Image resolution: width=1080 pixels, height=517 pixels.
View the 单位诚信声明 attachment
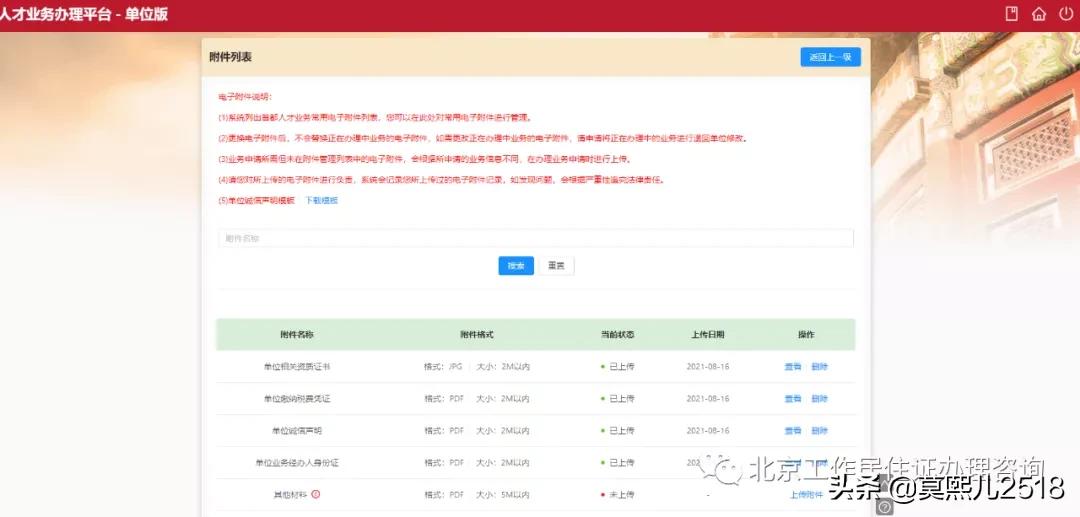point(793,431)
